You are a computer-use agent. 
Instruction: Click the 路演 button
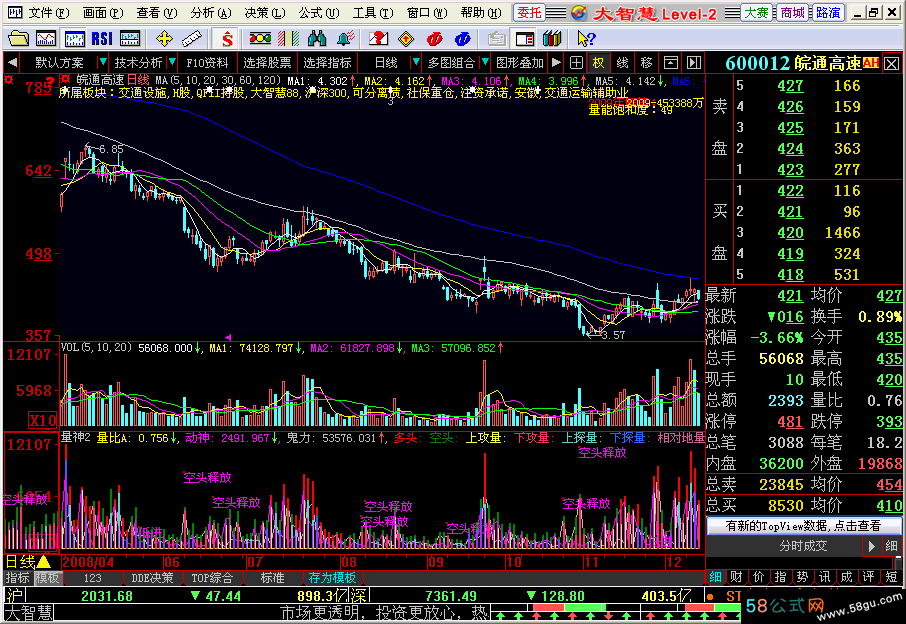(x=828, y=13)
